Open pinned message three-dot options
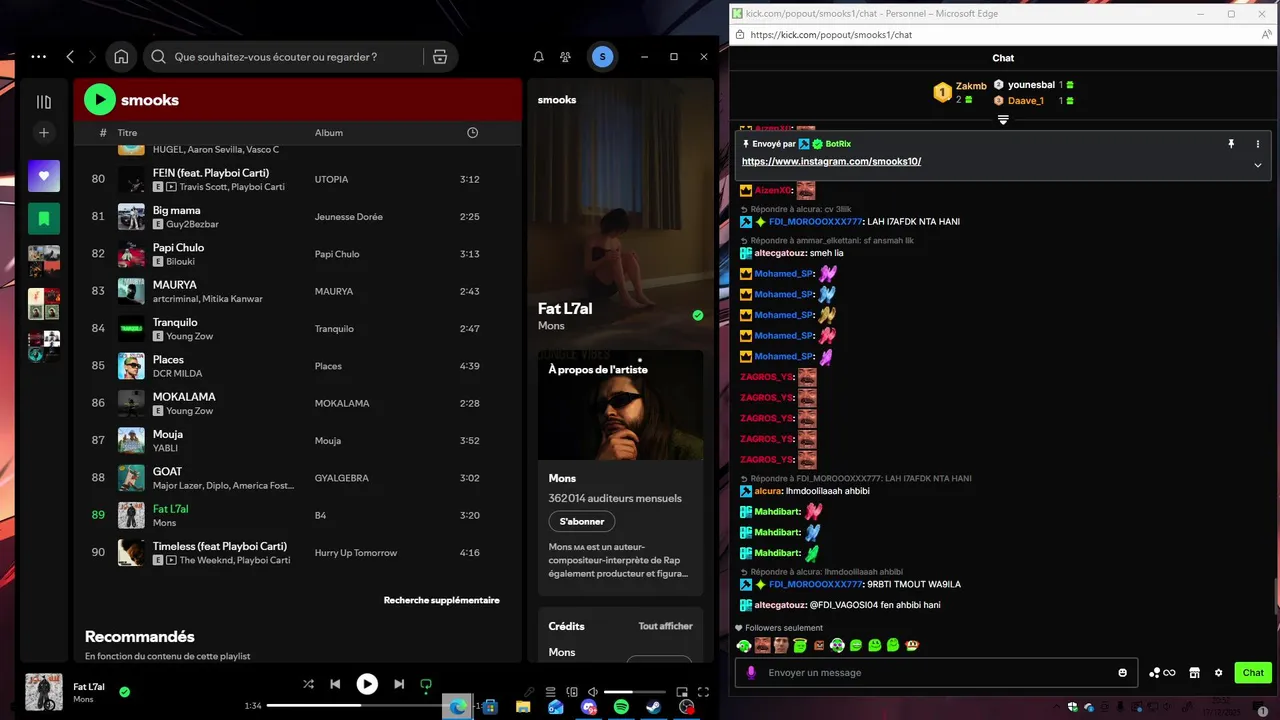 click(1258, 144)
